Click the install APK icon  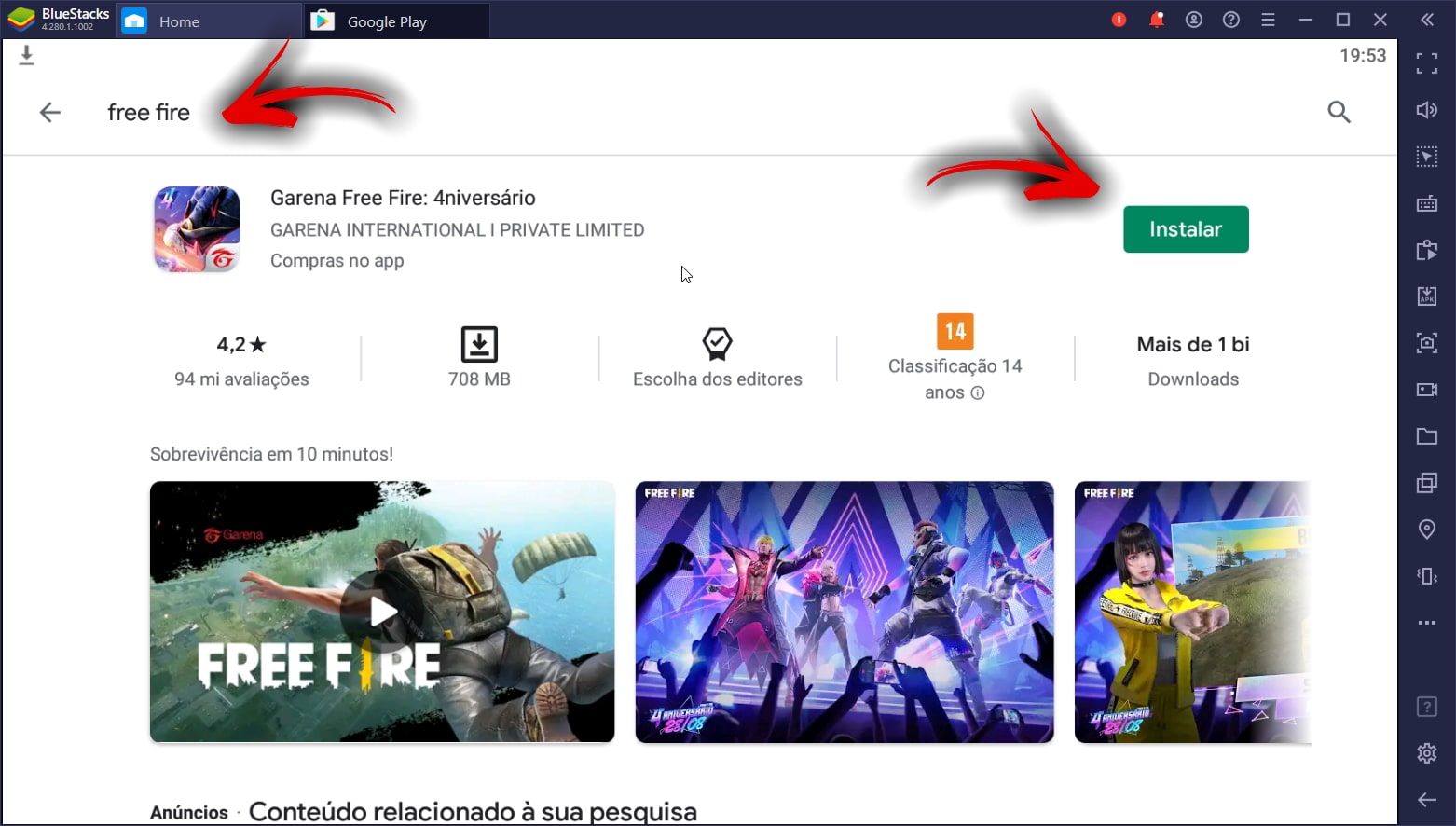point(1427,296)
